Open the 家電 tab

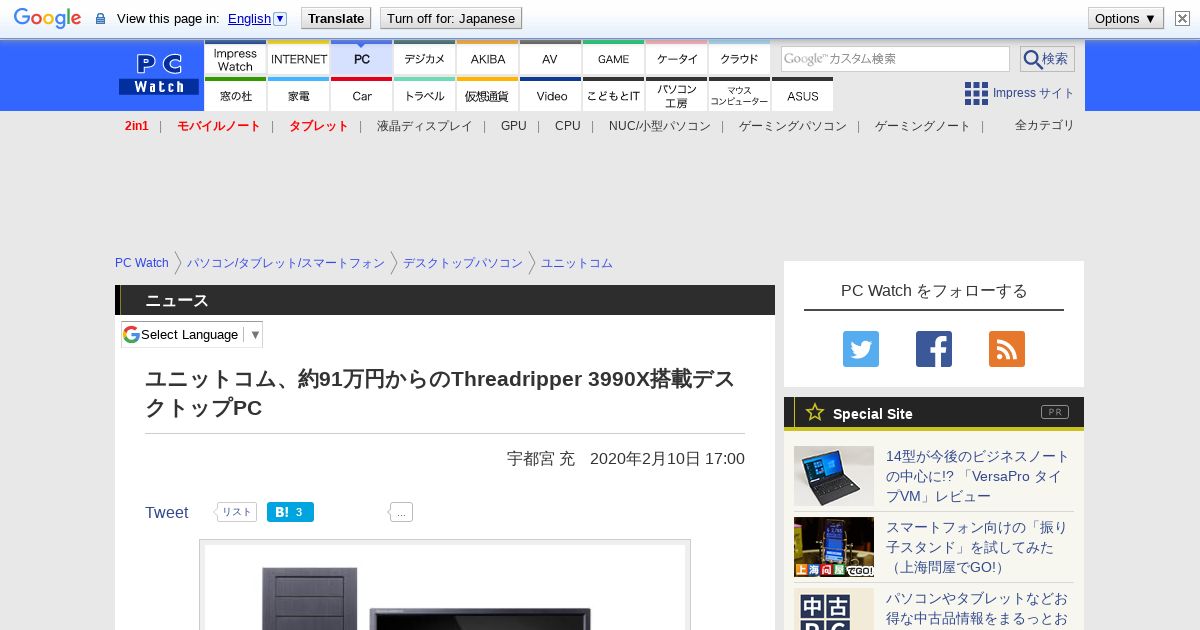(299, 95)
